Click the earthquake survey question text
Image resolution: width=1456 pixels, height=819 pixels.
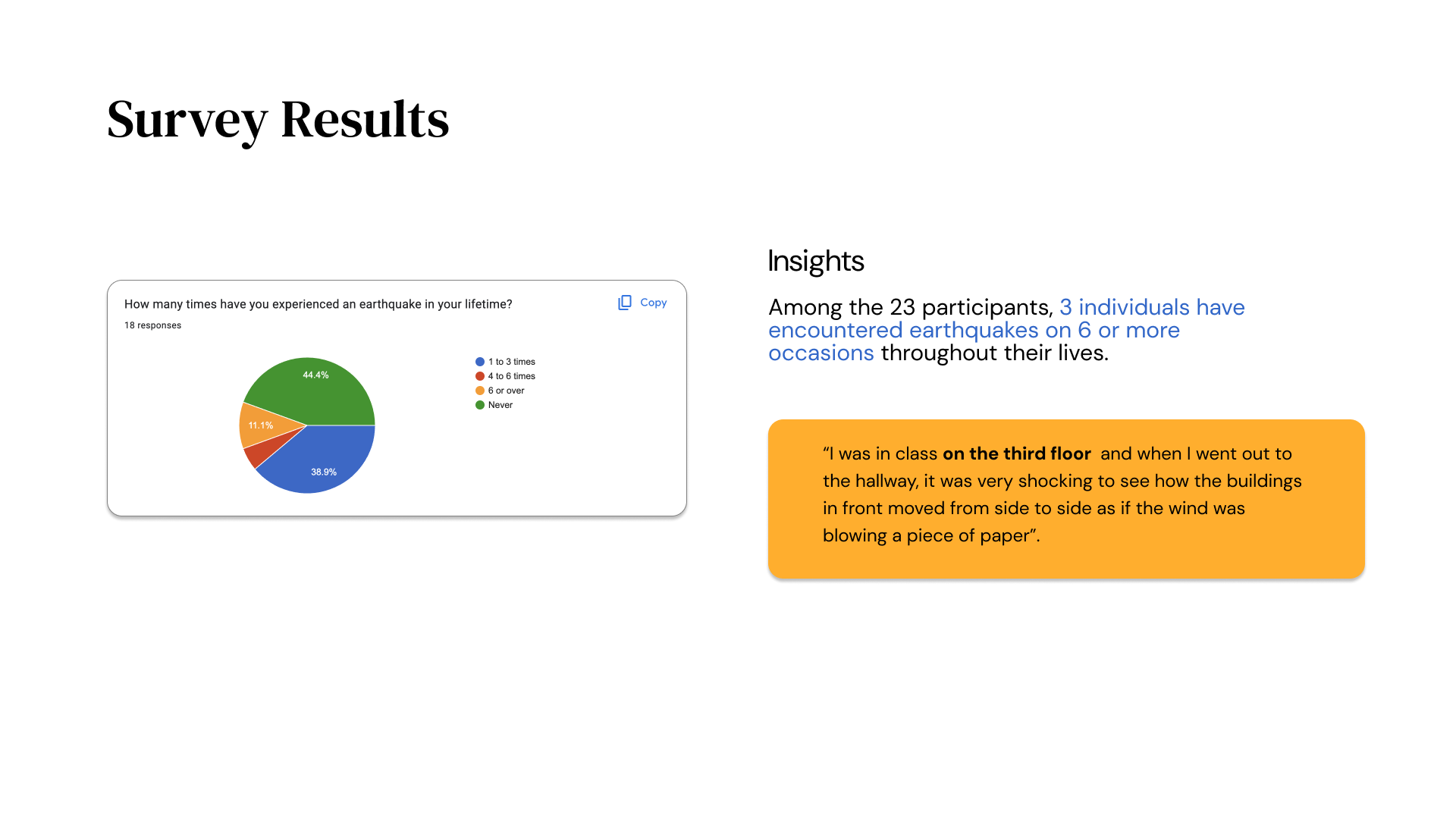tap(318, 304)
